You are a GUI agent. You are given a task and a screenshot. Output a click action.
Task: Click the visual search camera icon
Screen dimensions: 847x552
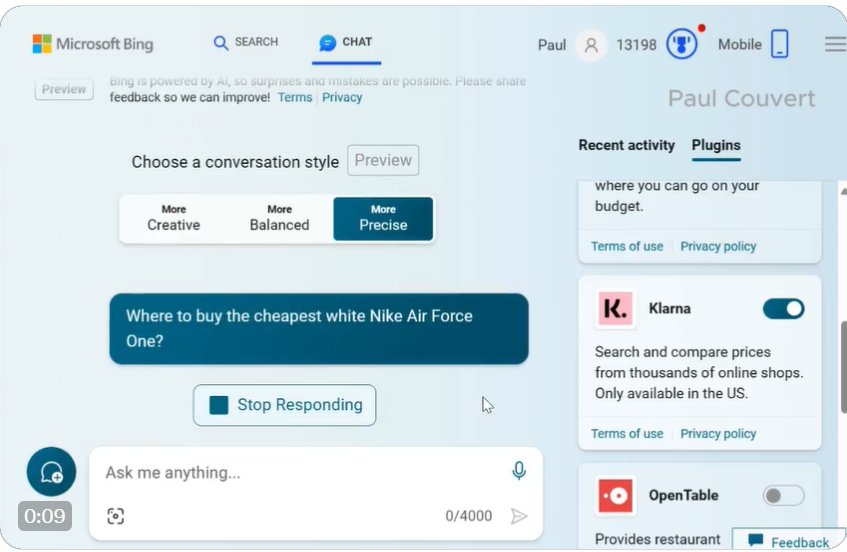click(116, 516)
